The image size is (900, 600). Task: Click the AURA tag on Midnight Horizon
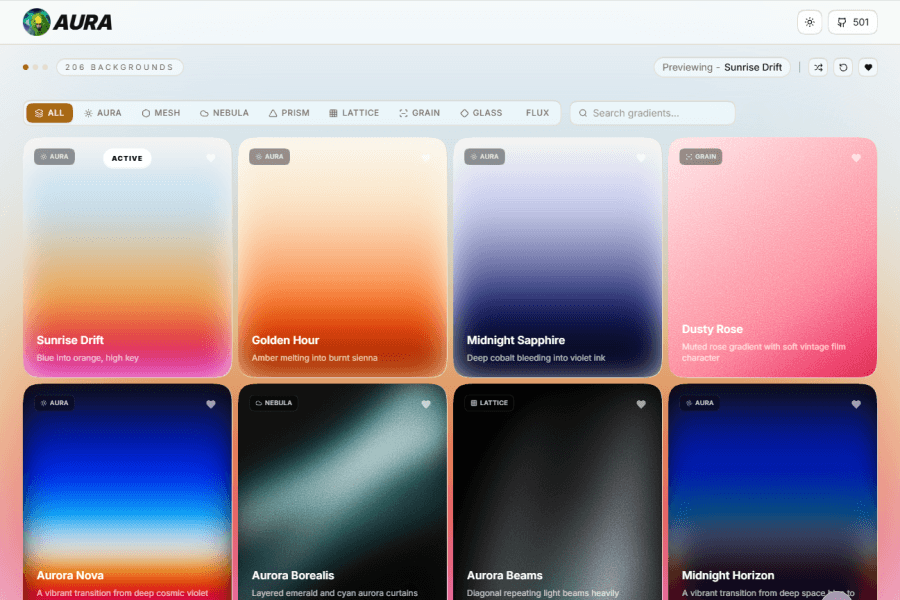click(700, 403)
